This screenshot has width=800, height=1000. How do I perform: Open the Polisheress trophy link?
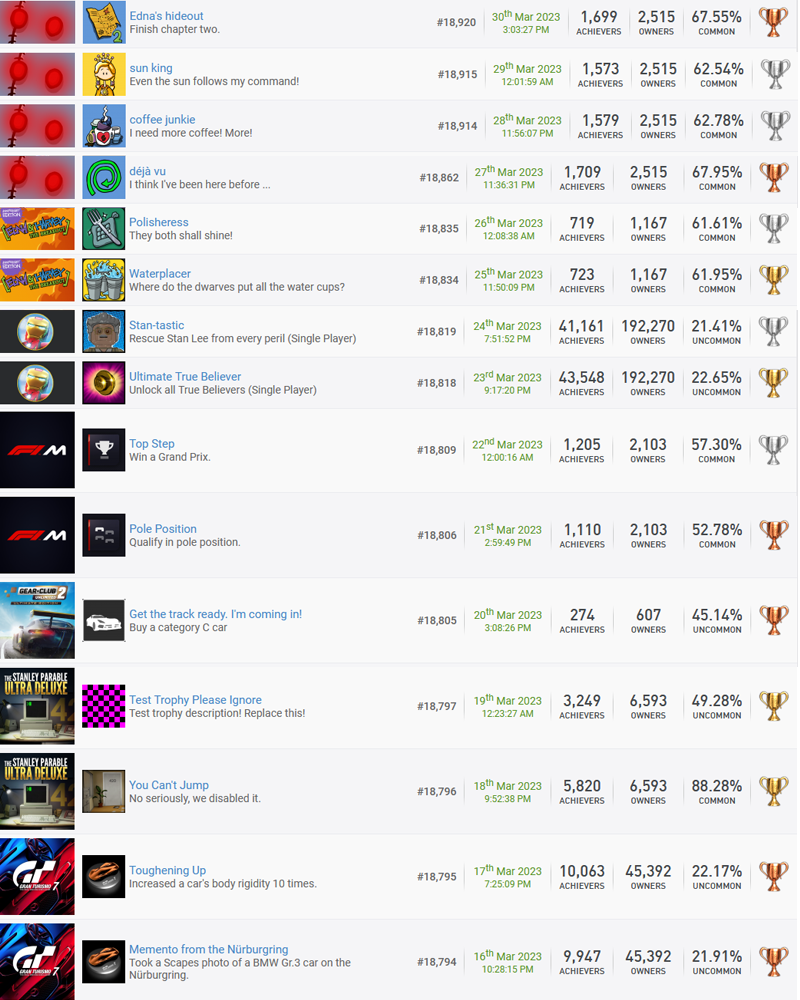159,222
